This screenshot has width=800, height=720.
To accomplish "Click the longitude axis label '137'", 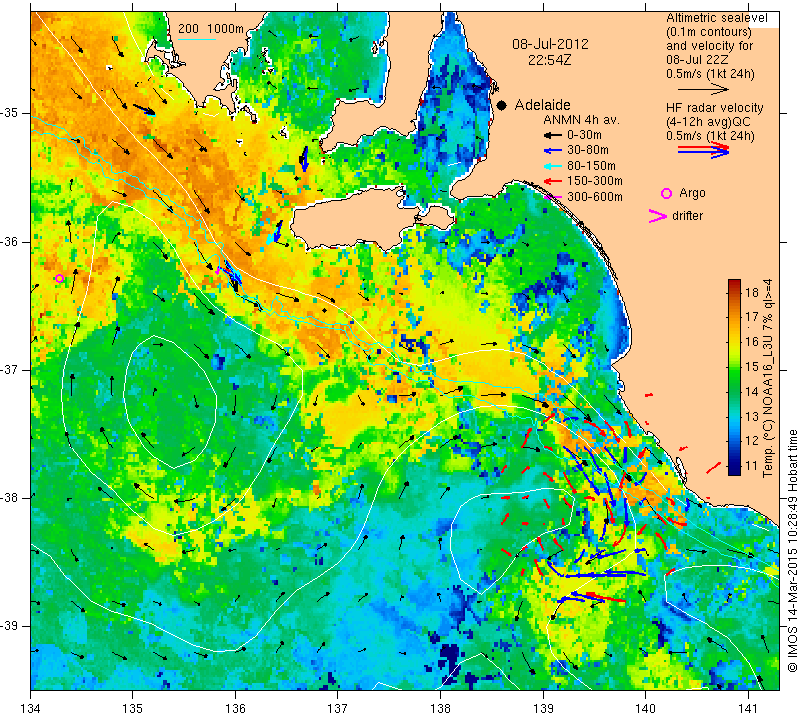I will point(338,709).
